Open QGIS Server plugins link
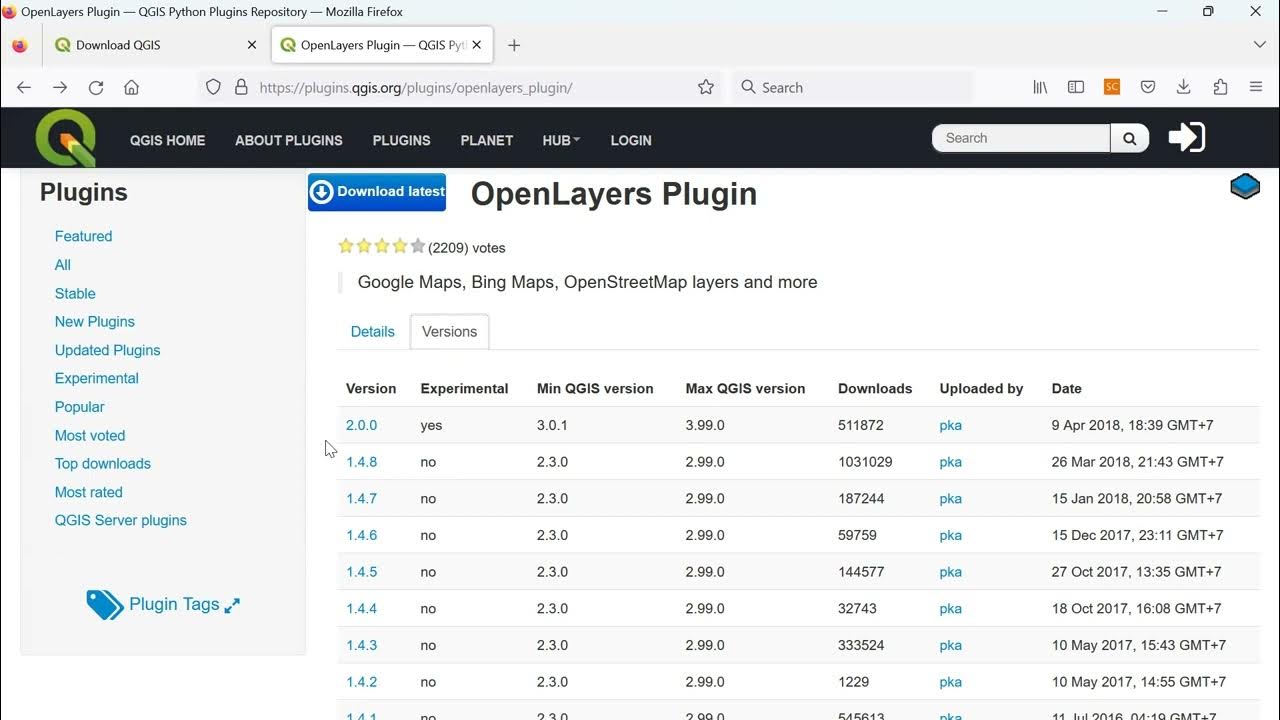The height and width of the screenshot is (720, 1280). point(120,521)
